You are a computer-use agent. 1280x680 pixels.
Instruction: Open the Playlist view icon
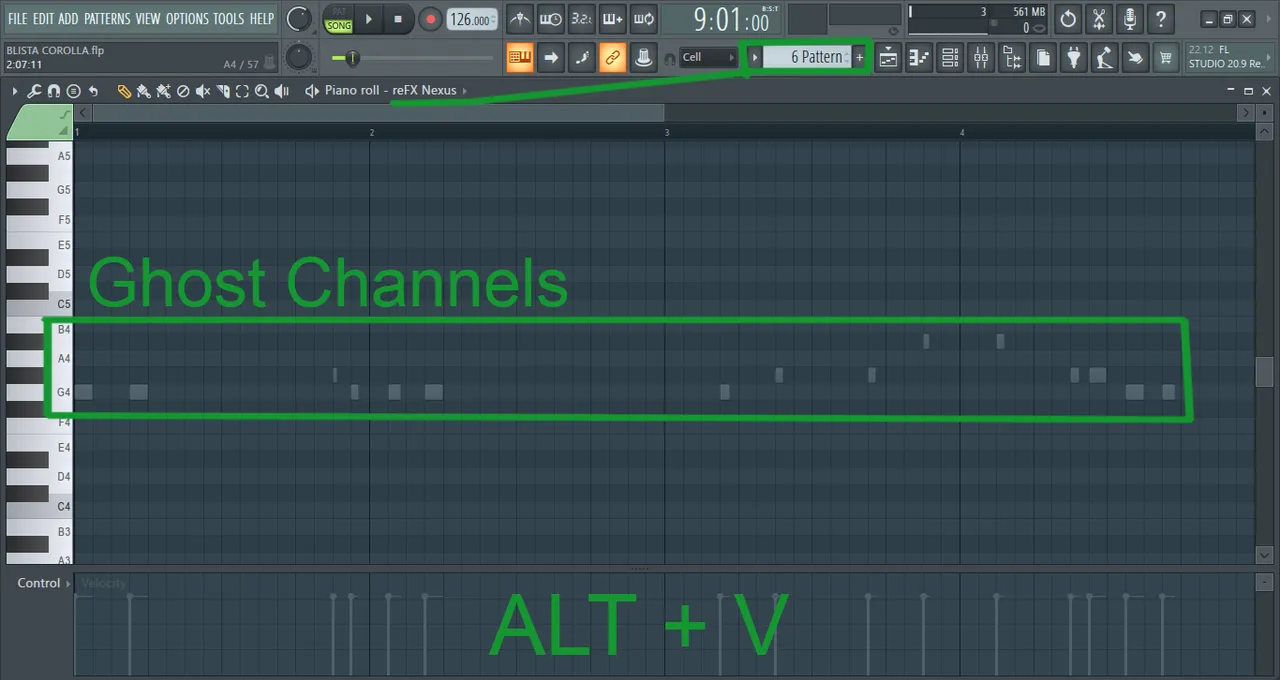pyautogui.click(x=888, y=58)
